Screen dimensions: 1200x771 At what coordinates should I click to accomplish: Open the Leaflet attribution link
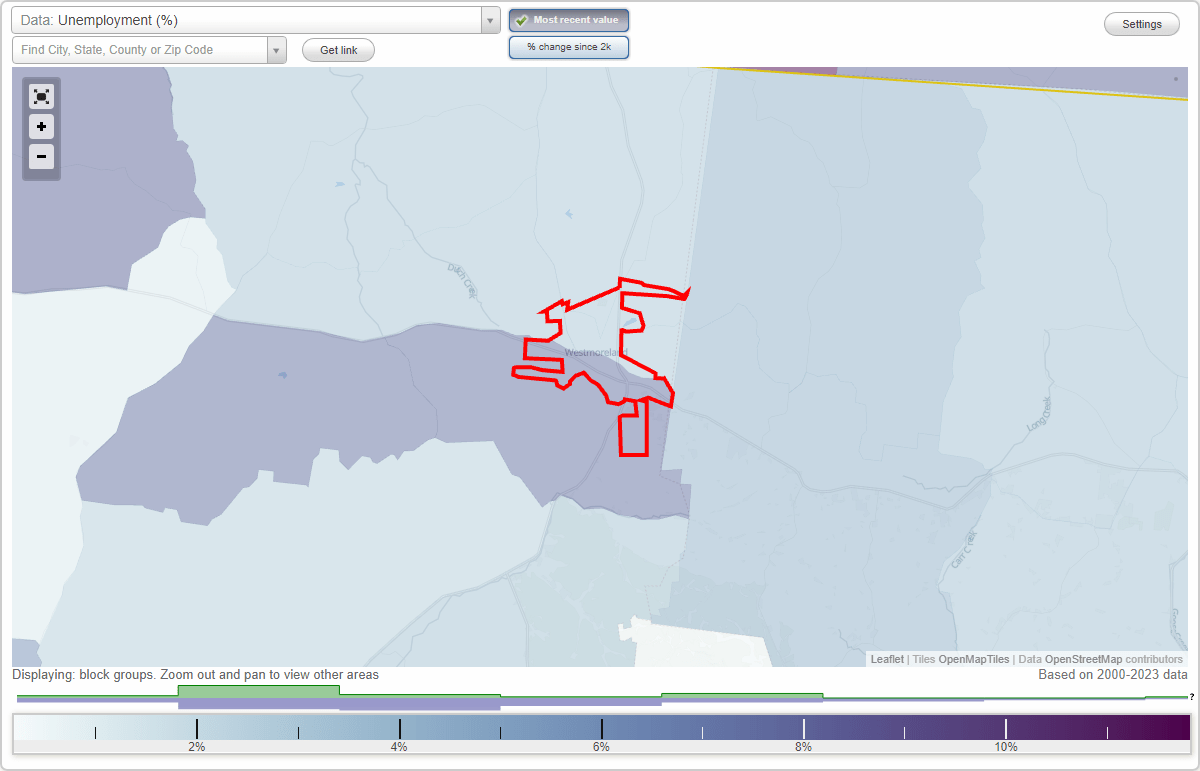[887, 659]
